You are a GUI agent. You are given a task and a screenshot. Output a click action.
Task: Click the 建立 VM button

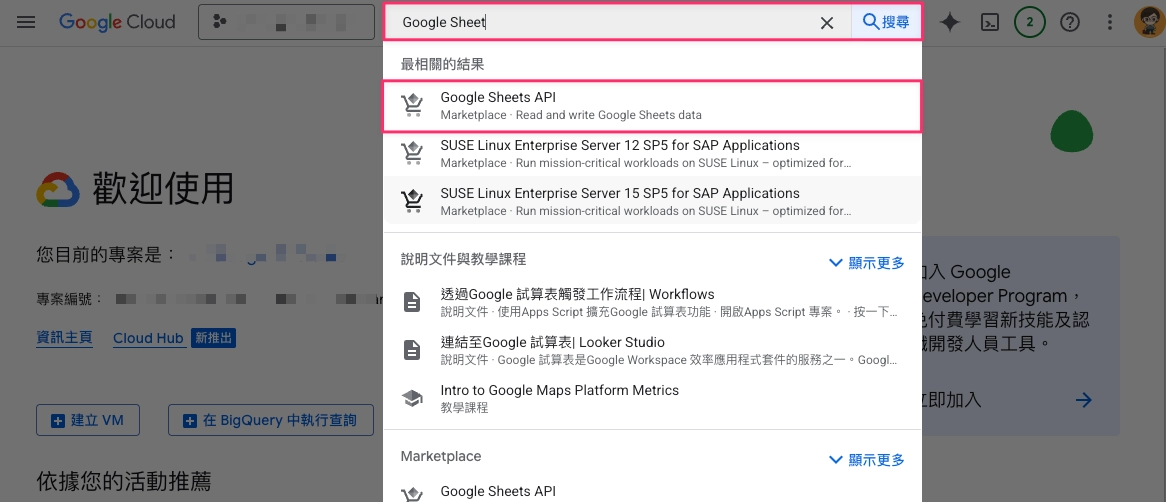pyautogui.click(x=88, y=420)
